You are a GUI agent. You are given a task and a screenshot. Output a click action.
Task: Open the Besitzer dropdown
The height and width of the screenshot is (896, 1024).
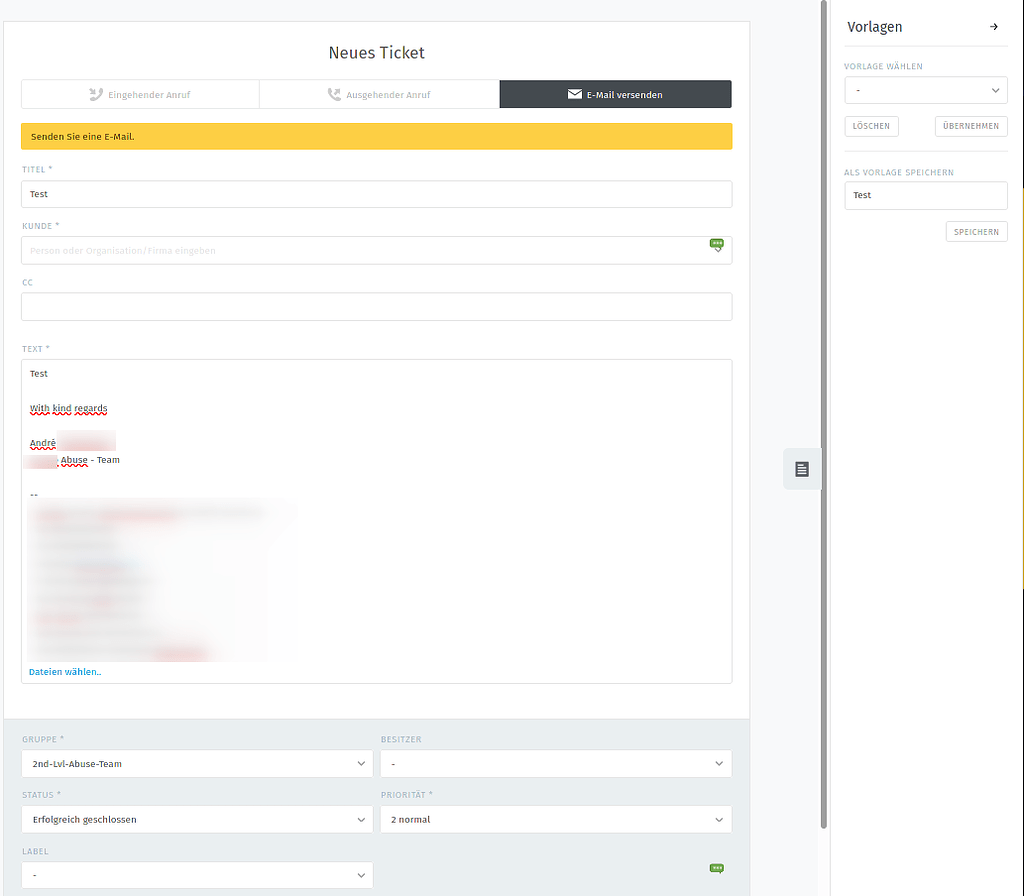click(x=556, y=763)
